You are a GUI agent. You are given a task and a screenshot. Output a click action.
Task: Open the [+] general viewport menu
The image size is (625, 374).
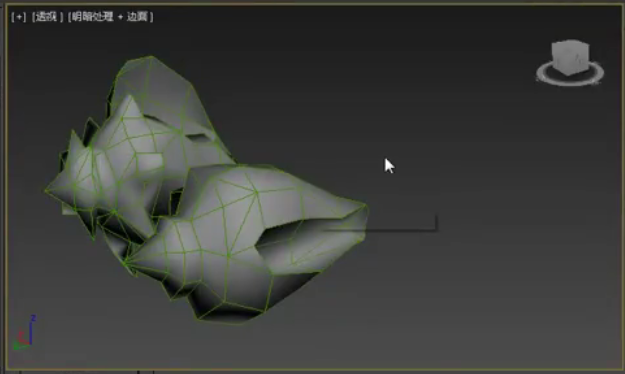click(x=19, y=17)
